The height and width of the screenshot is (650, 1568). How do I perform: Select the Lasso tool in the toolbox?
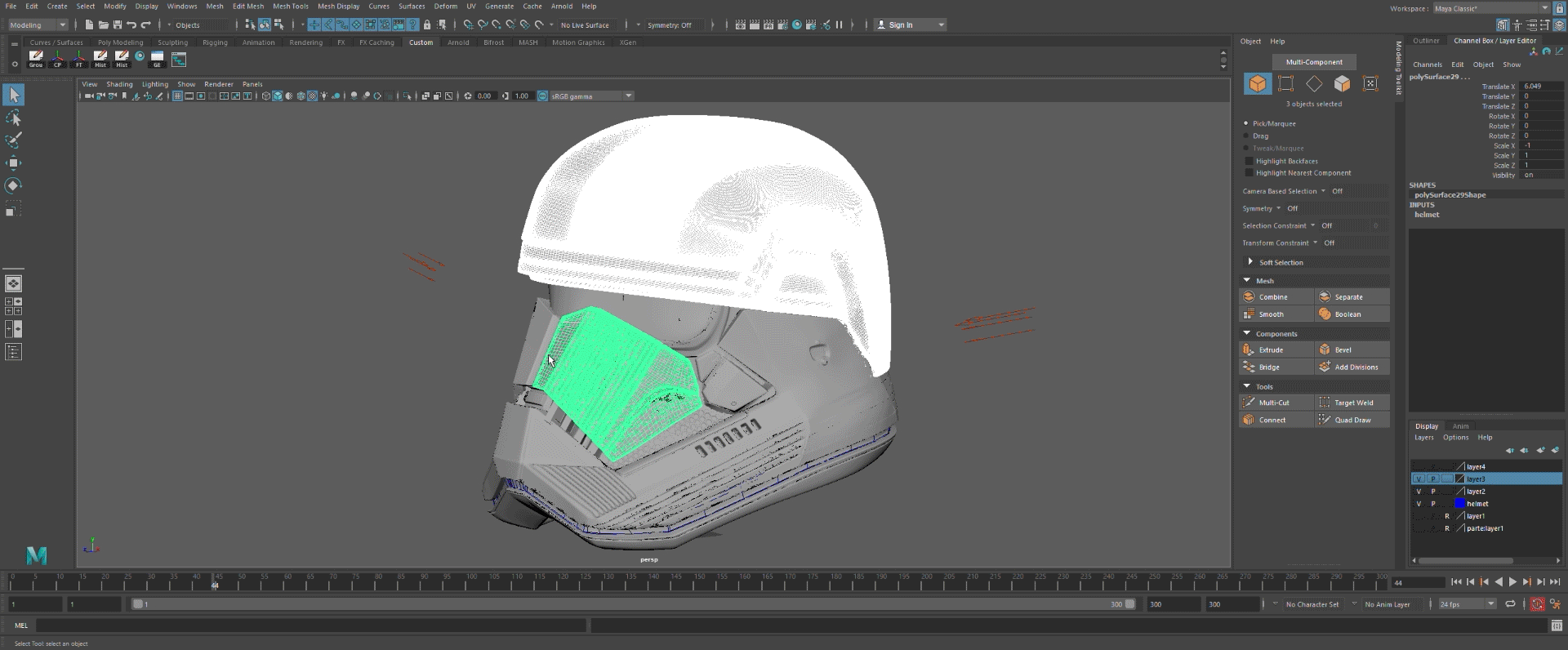(x=13, y=118)
